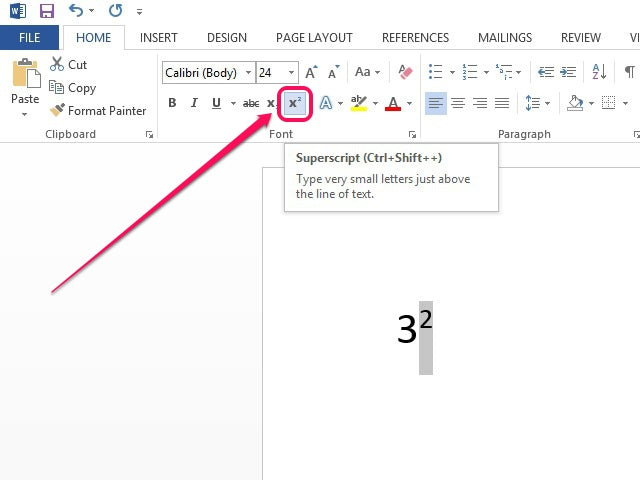This screenshot has height=480, width=640.
Task: Toggle Bold formatting
Action: tap(172, 103)
